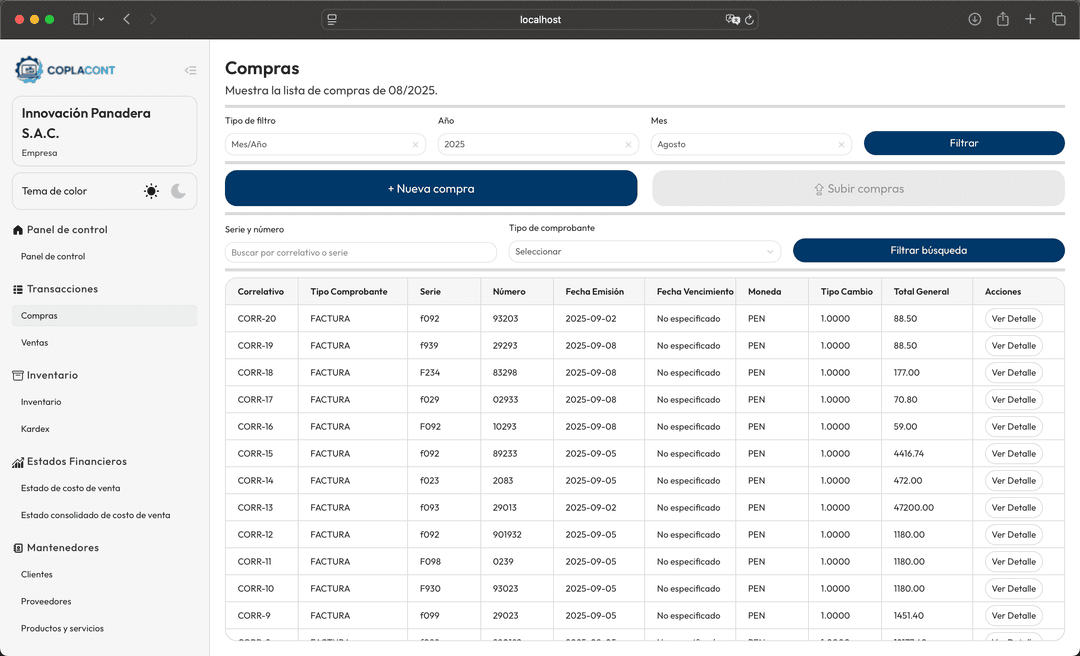Image resolution: width=1080 pixels, height=656 pixels.
Task: Click the Nueva compra button
Action: tap(430, 188)
